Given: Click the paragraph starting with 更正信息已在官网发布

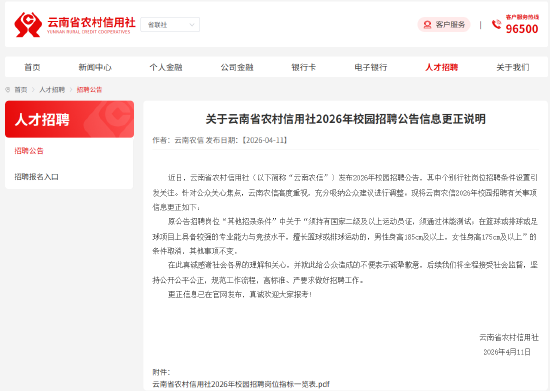Looking at the screenshot, I should 240,295.
